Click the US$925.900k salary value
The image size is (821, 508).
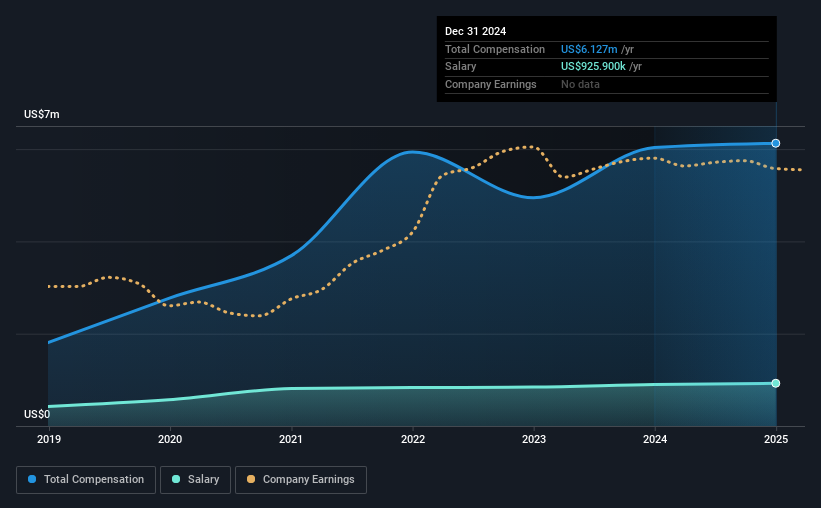[x=593, y=67]
